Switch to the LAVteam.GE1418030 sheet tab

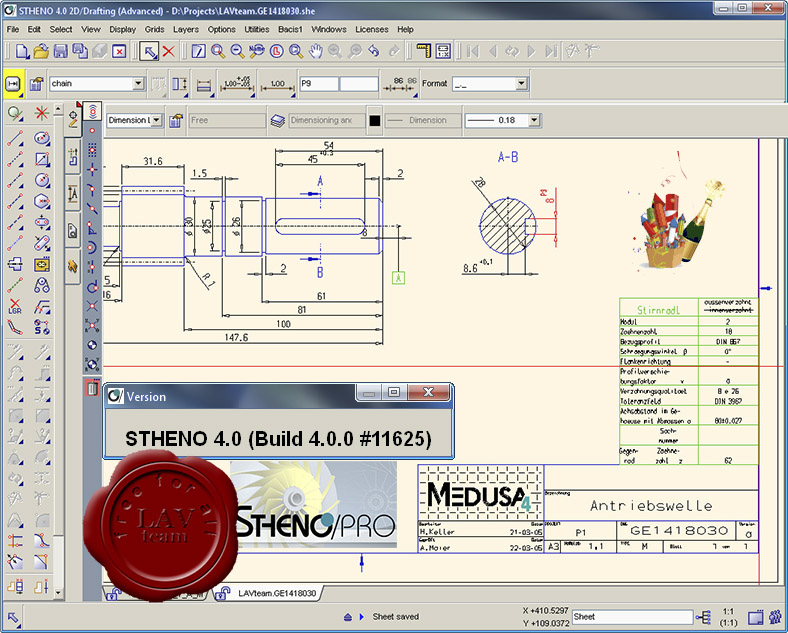pyautogui.click(x=277, y=593)
